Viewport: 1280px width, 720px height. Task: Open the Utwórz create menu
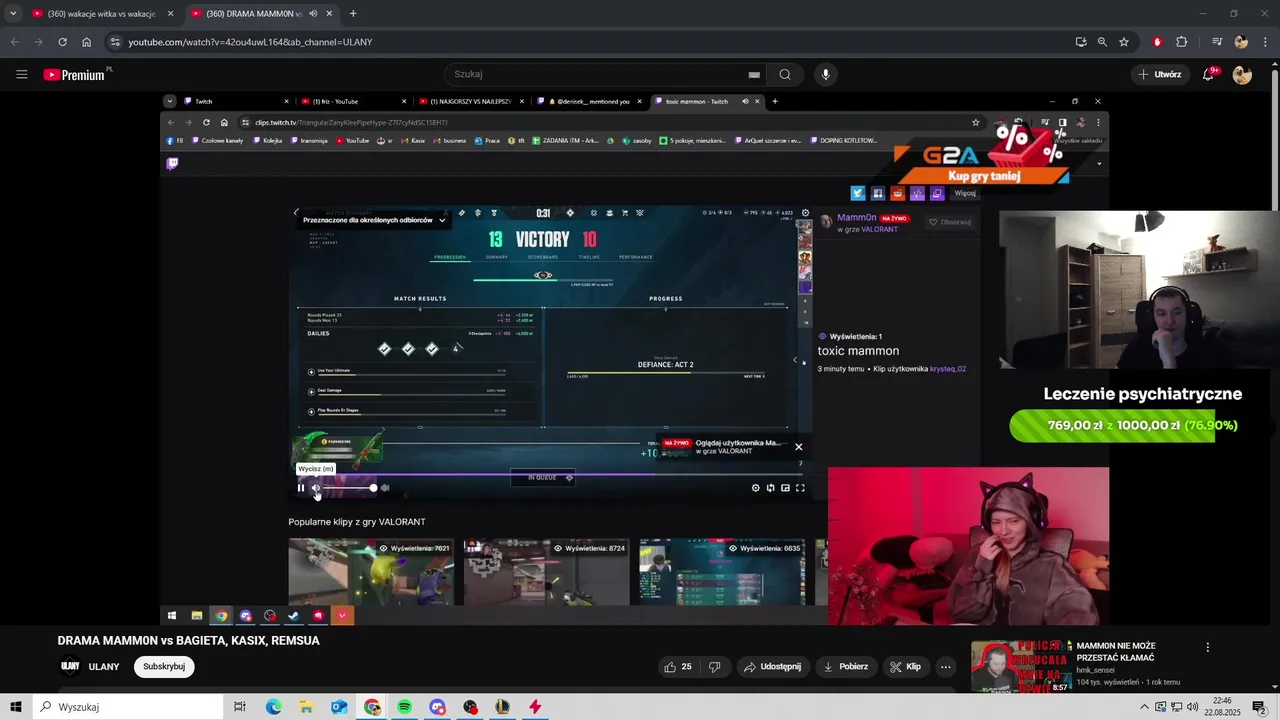click(x=1159, y=74)
